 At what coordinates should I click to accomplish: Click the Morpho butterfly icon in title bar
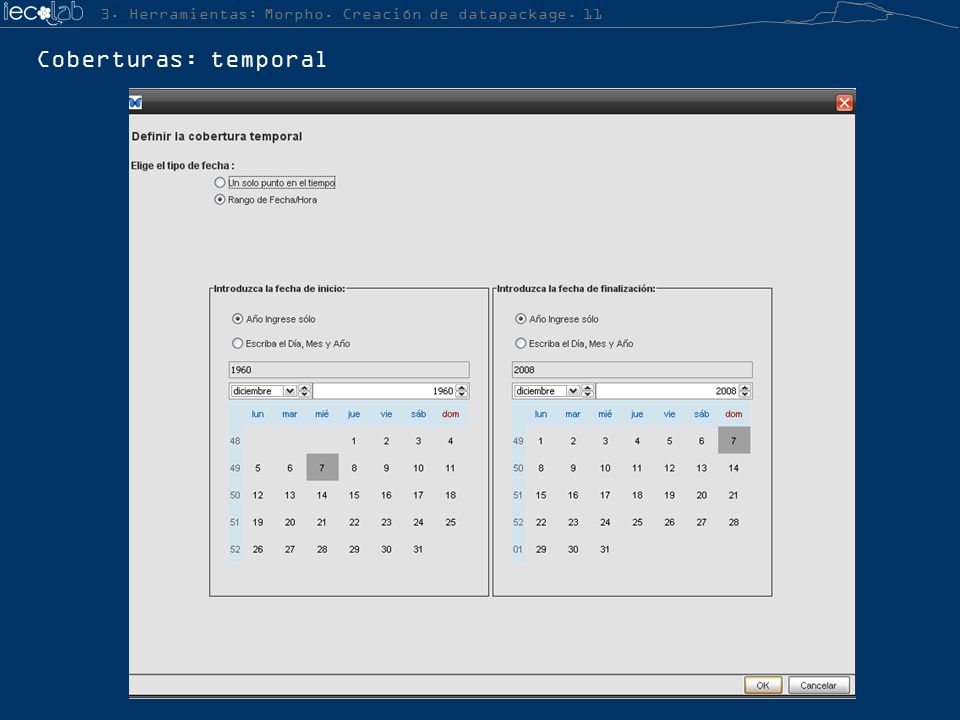point(135,102)
